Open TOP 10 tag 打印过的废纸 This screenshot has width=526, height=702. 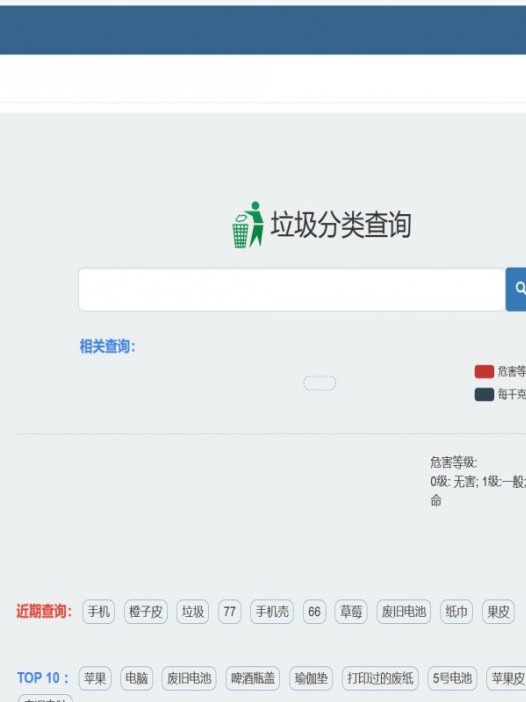click(380, 678)
